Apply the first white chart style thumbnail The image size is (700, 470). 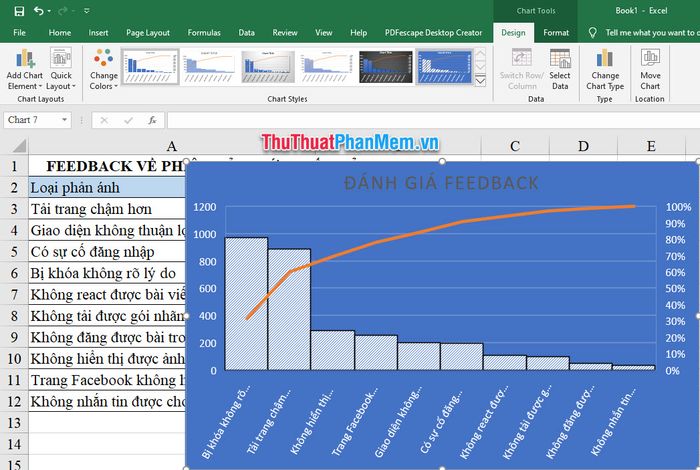click(150, 67)
